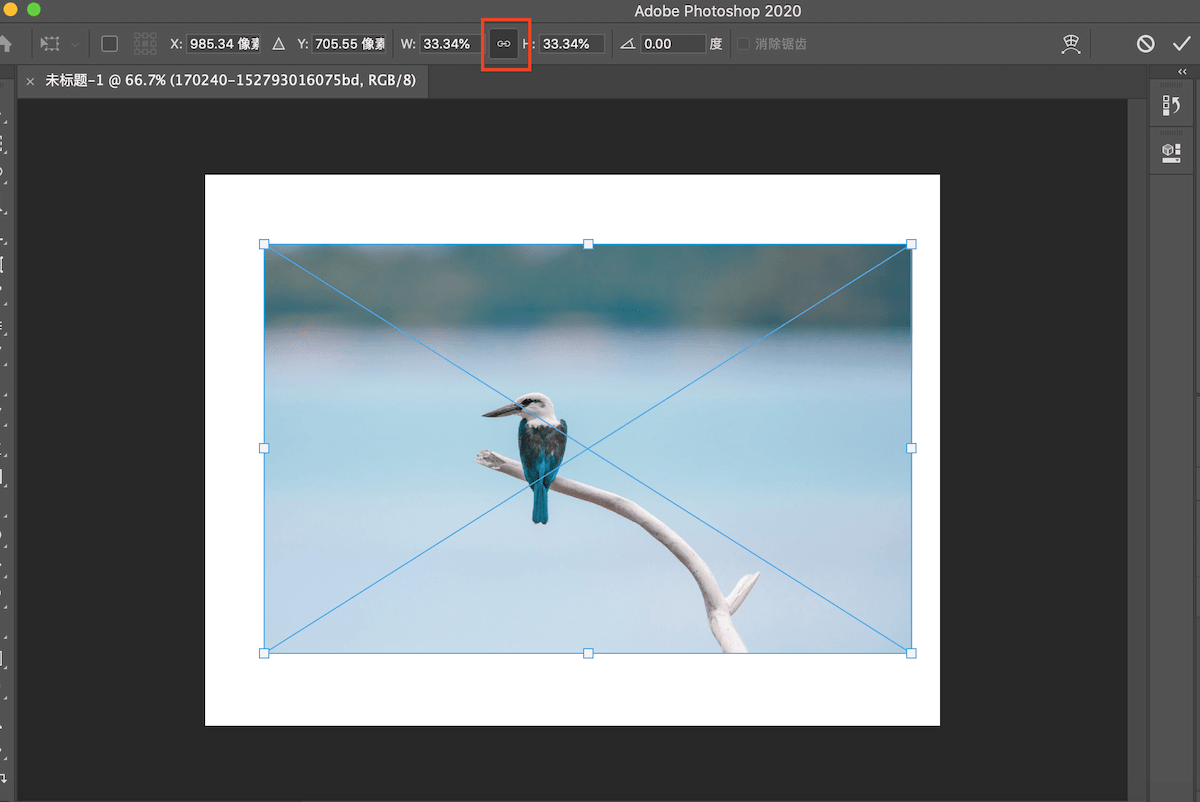Screen dimensions: 1200x802
Task: Click the Y position field 705.55
Action: coord(350,44)
